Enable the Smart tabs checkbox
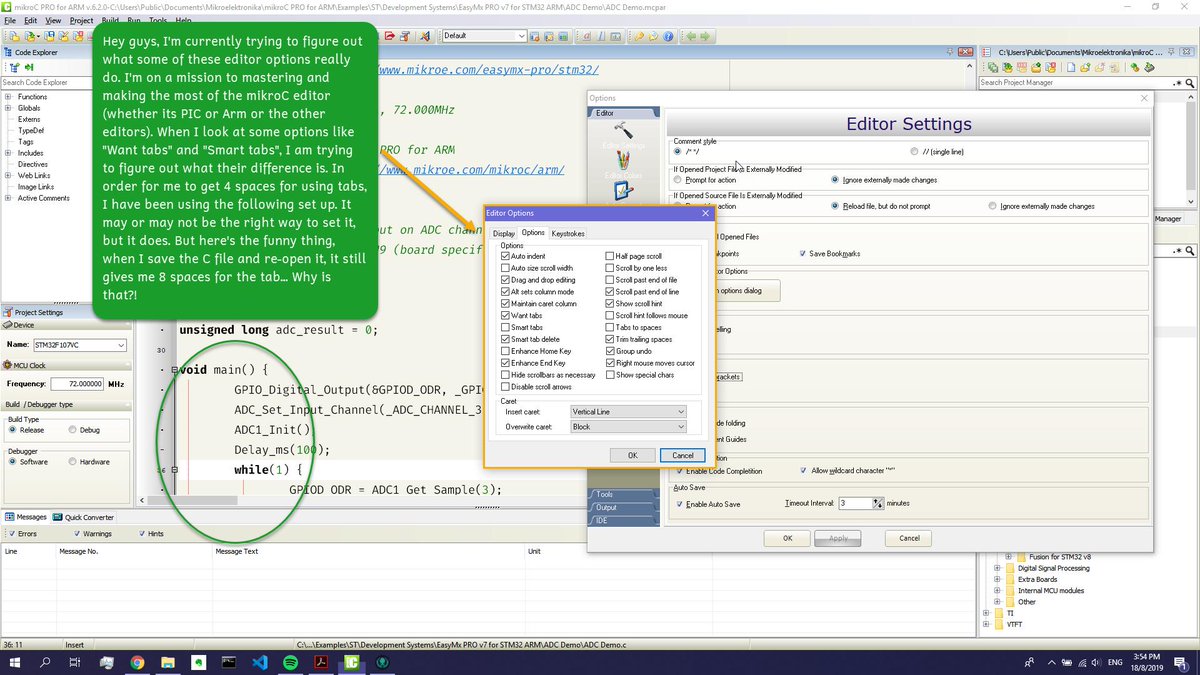The width and height of the screenshot is (1200, 675). click(505, 327)
